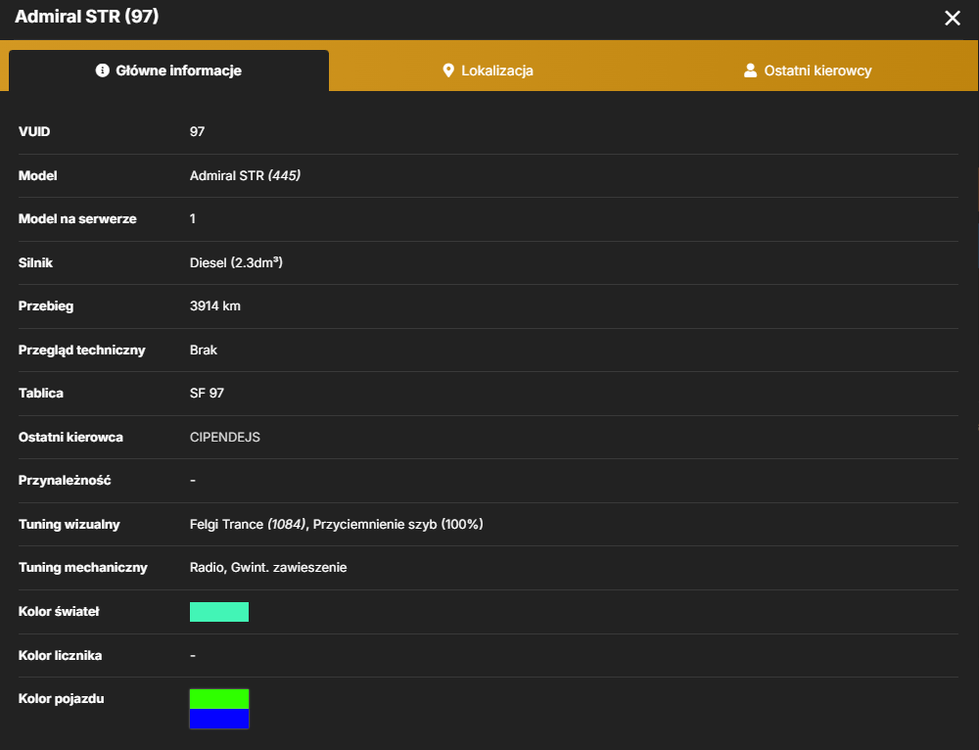The width and height of the screenshot is (979, 750).
Task: Select the Model na serwerze value 1
Action: [193, 219]
